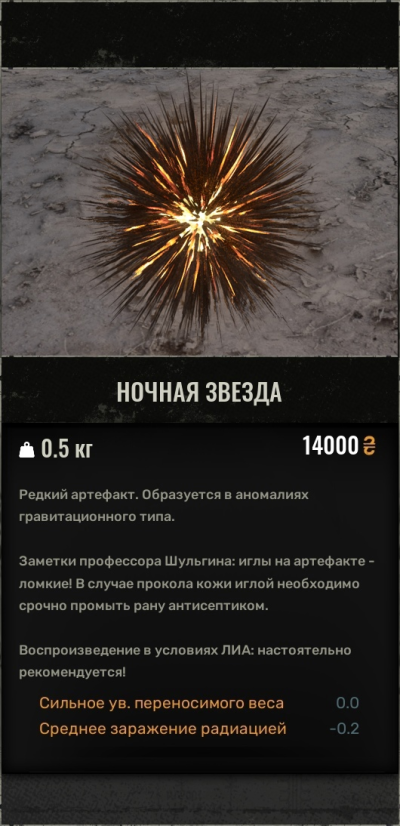Click the -0.2 radiation value
Image resolution: width=400 pixels, height=826 pixels.
click(345, 729)
